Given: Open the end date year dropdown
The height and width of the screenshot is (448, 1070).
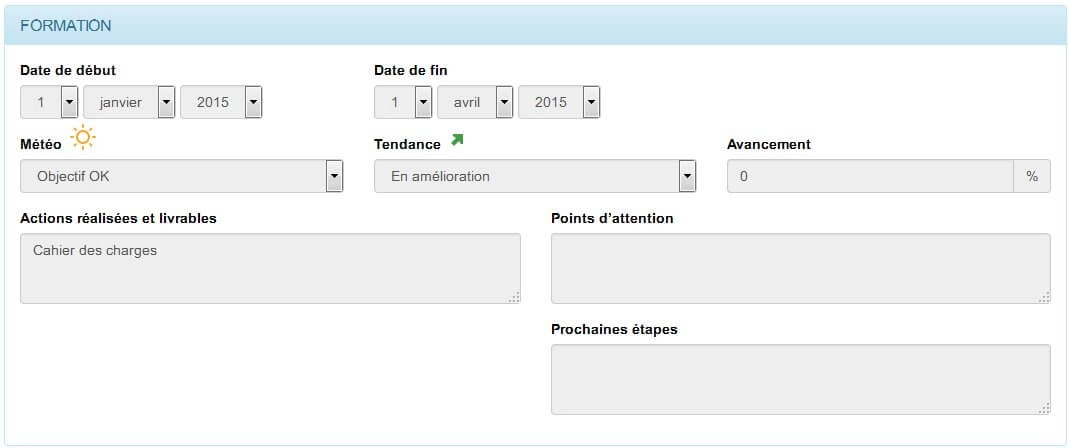Looking at the screenshot, I should point(560,102).
